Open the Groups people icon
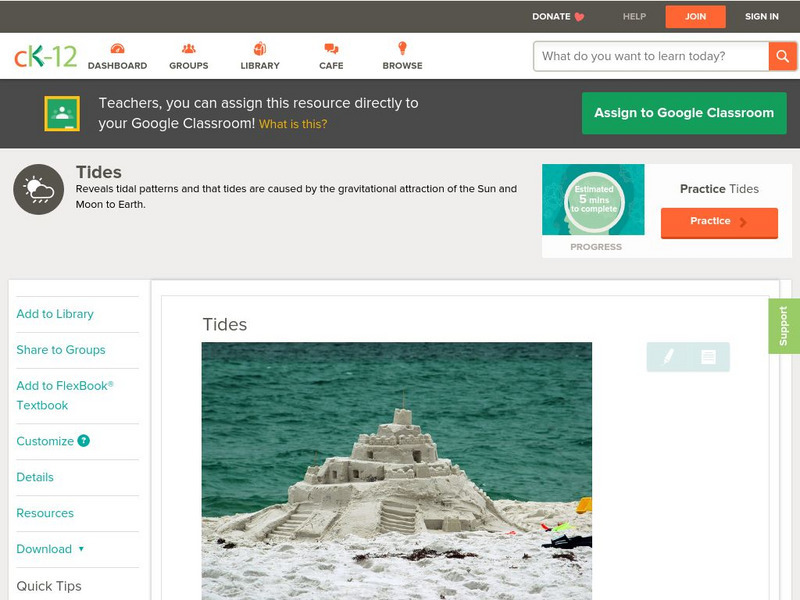This screenshot has width=800, height=600. tap(189, 48)
